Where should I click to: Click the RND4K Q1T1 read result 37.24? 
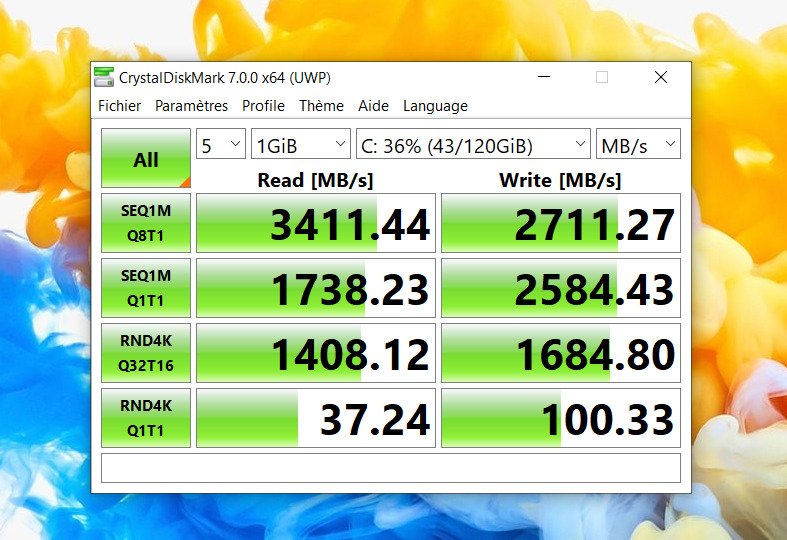316,418
